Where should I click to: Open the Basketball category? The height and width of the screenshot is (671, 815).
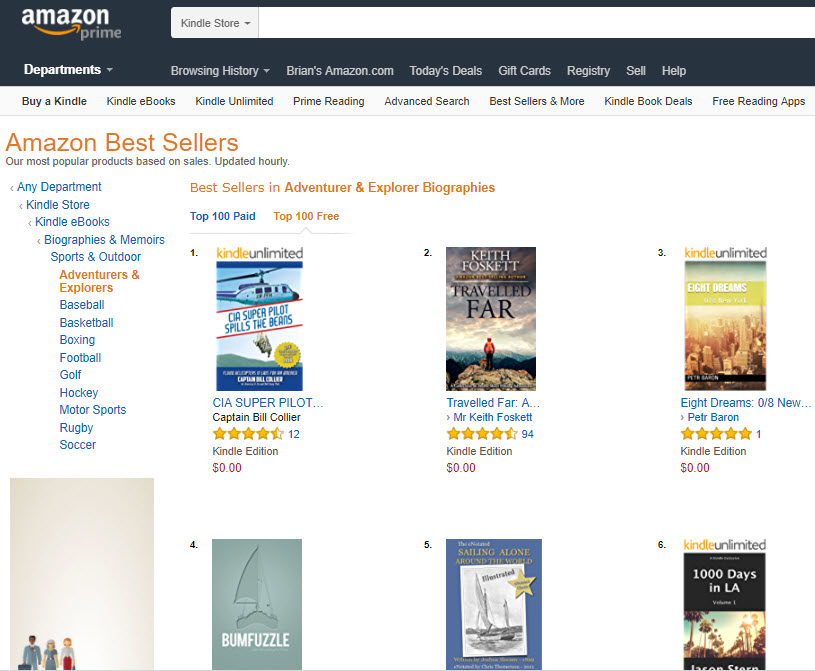pos(86,323)
